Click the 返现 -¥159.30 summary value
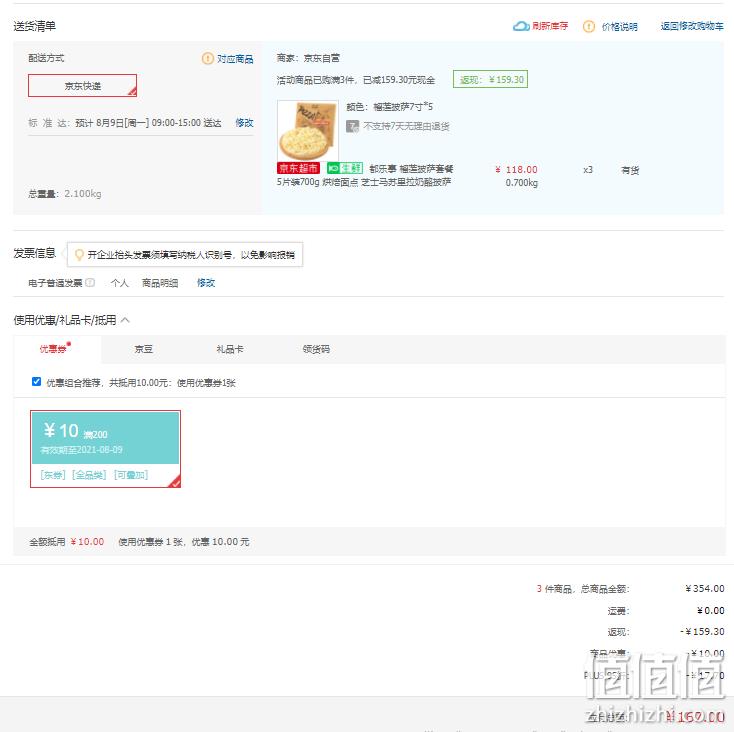This screenshot has width=734, height=732. point(702,631)
